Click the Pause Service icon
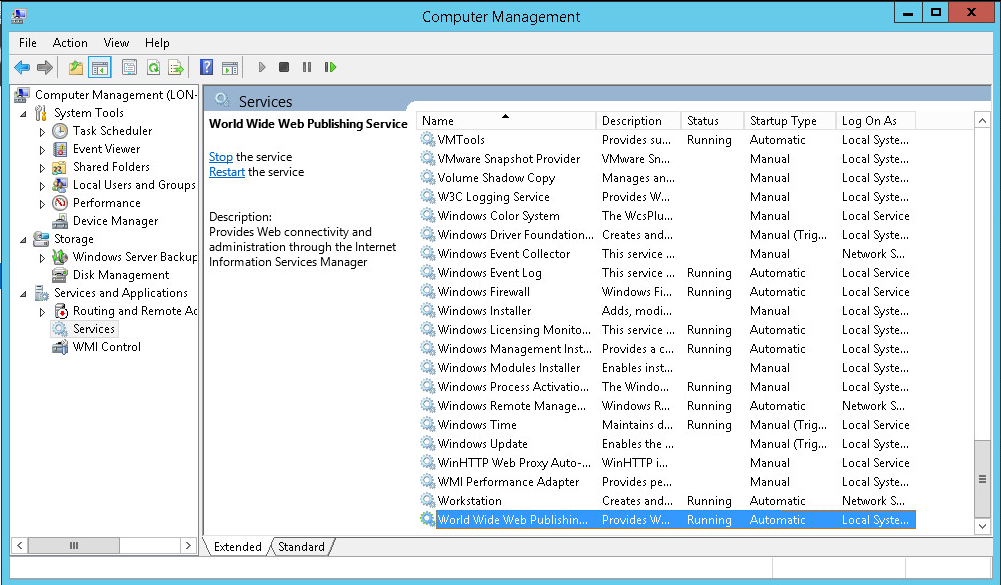Image resolution: width=1001 pixels, height=585 pixels. (307, 67)
